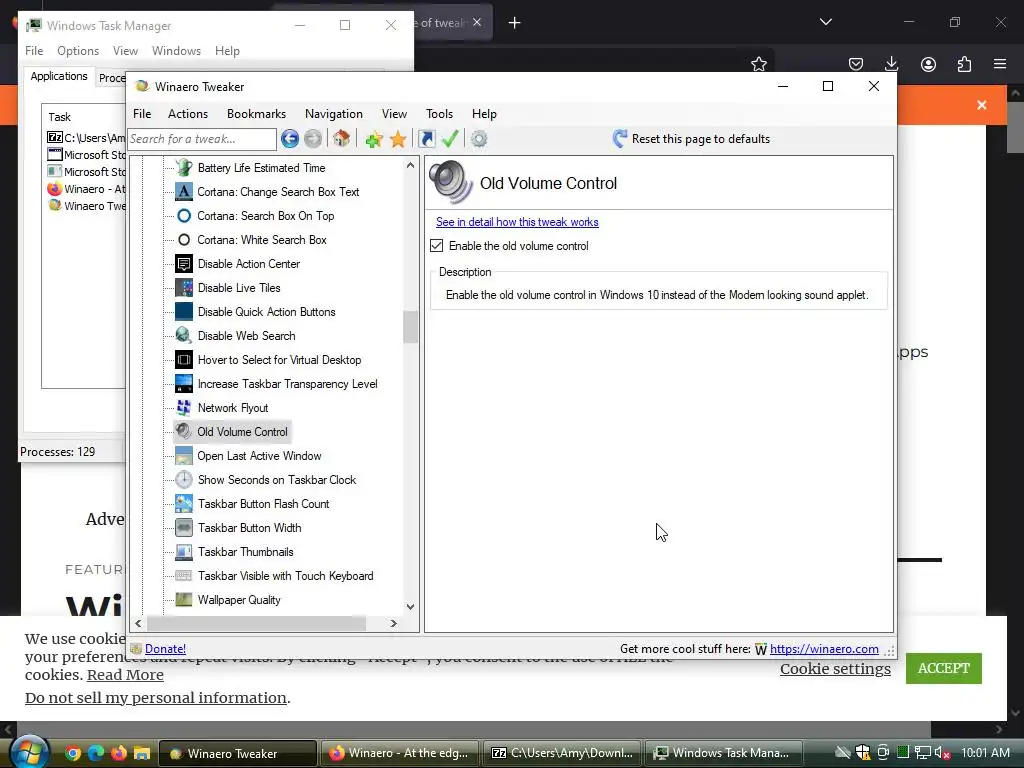Select Disable Web Search tweak
The height and width of the screenshot is (768, 1024).
246,336
